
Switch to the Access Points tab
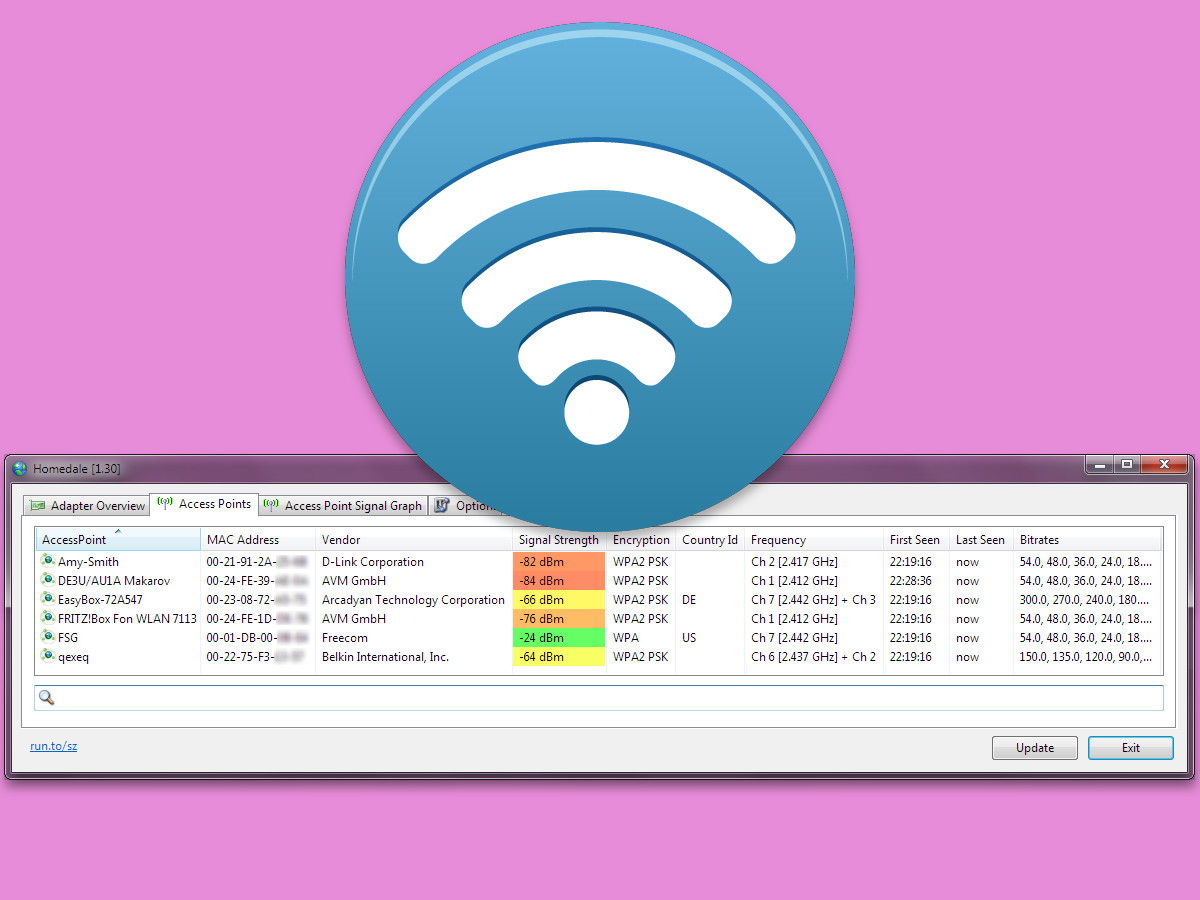point(205,504)
